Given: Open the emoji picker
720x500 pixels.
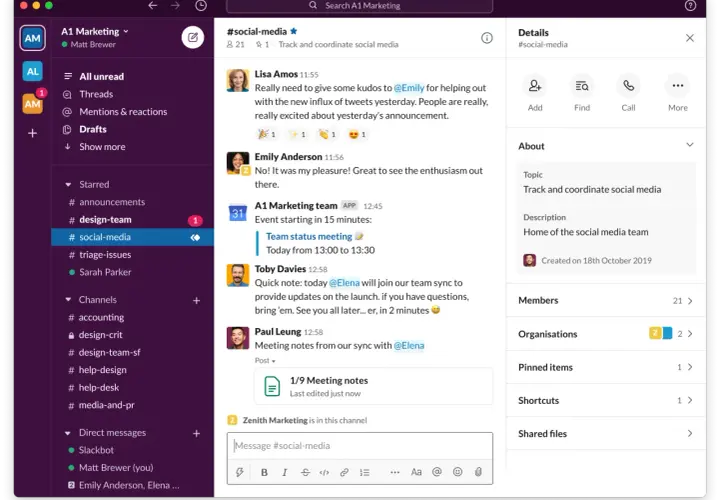Looking at the screenshot, I should point(458,472).
